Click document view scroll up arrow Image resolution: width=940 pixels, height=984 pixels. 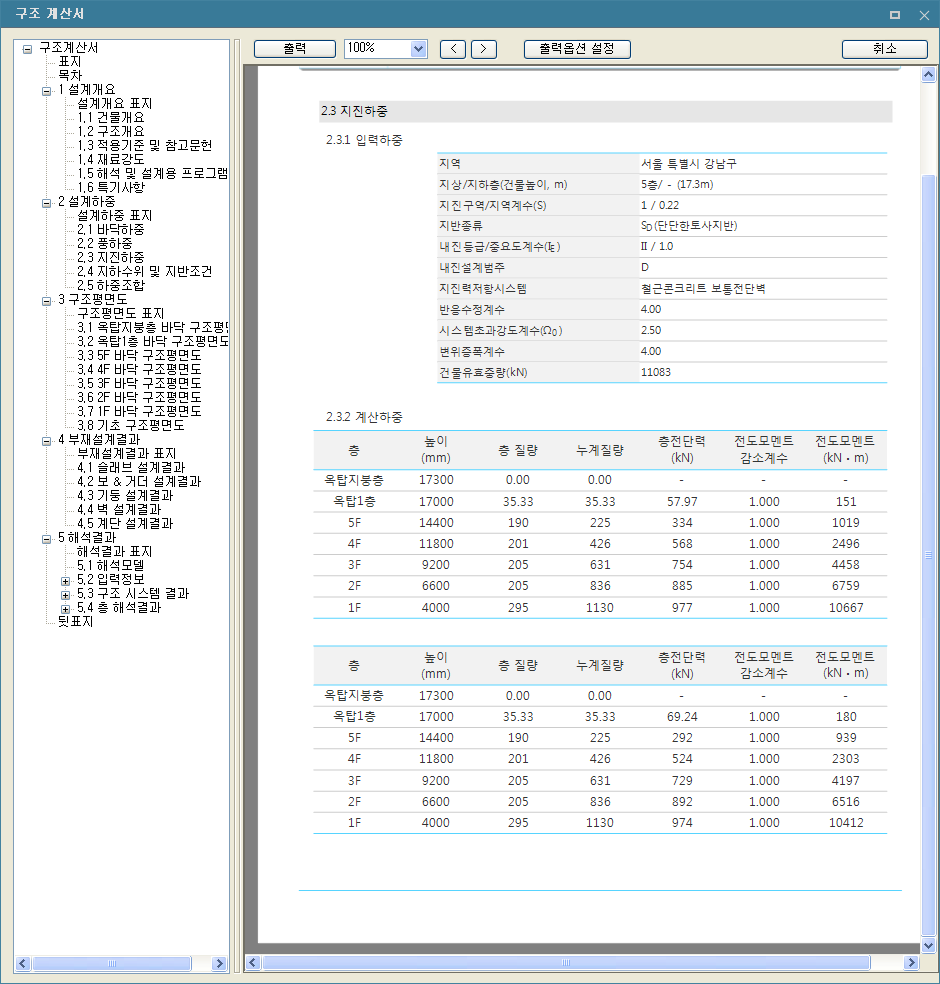tap(928, 75)
